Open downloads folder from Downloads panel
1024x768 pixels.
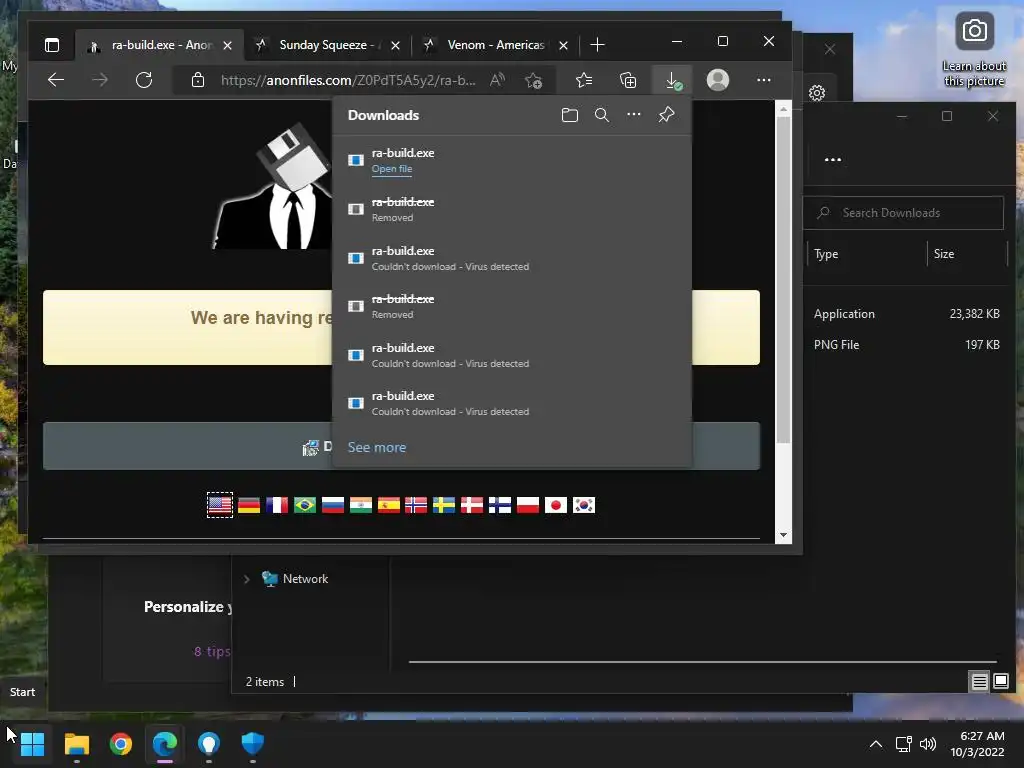[569, 116]
